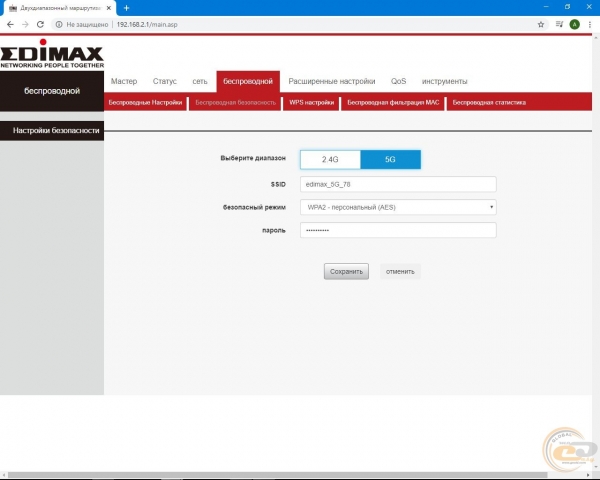The width and height of the screenshot is (600, 480).
Task: Open the сеть tab
Action: [200, 81]
